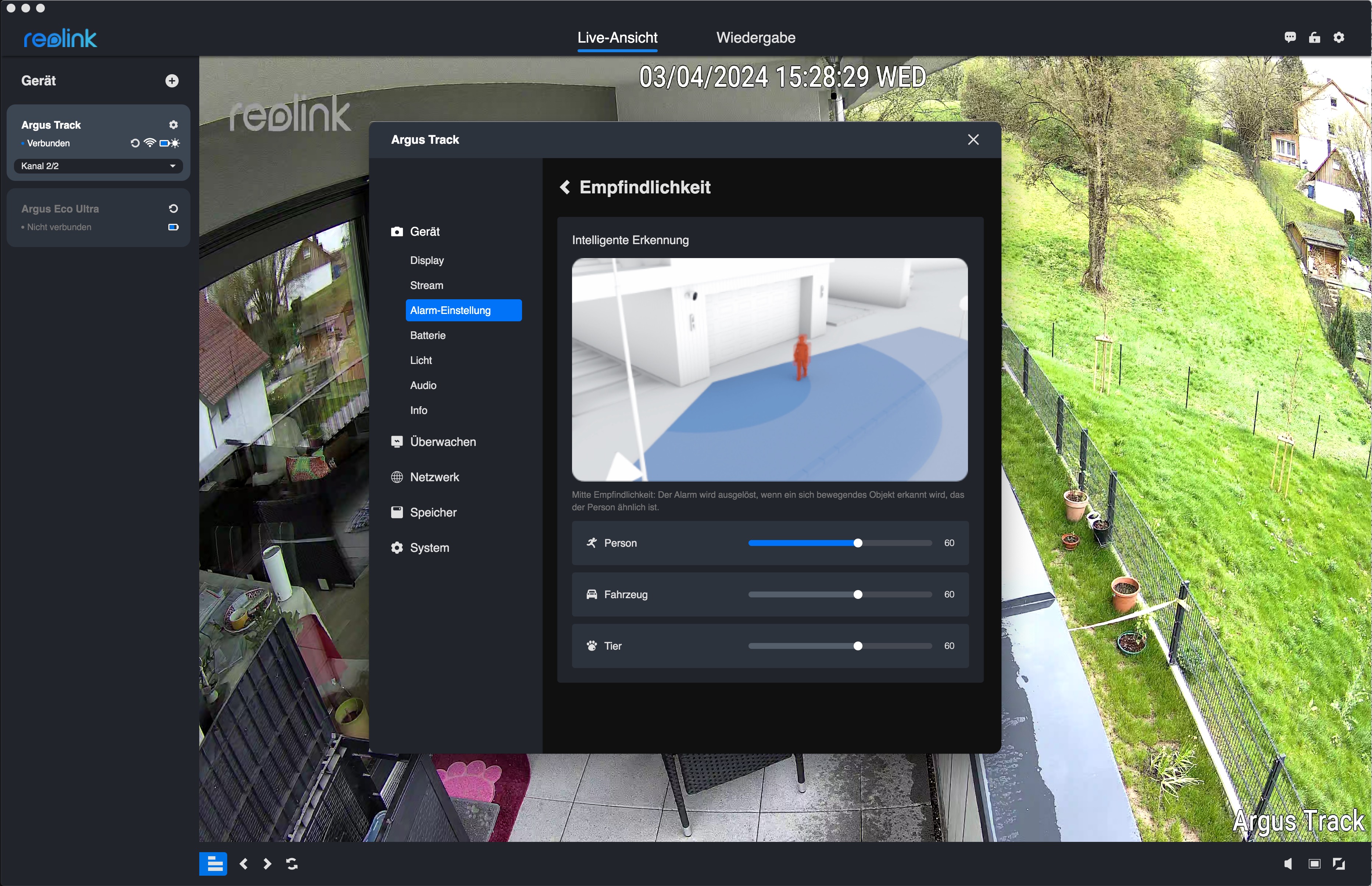Mute the speaker volume icon
This screenshot has width=1372, height=886.
pyautogui.click(x=1289, y=864)
